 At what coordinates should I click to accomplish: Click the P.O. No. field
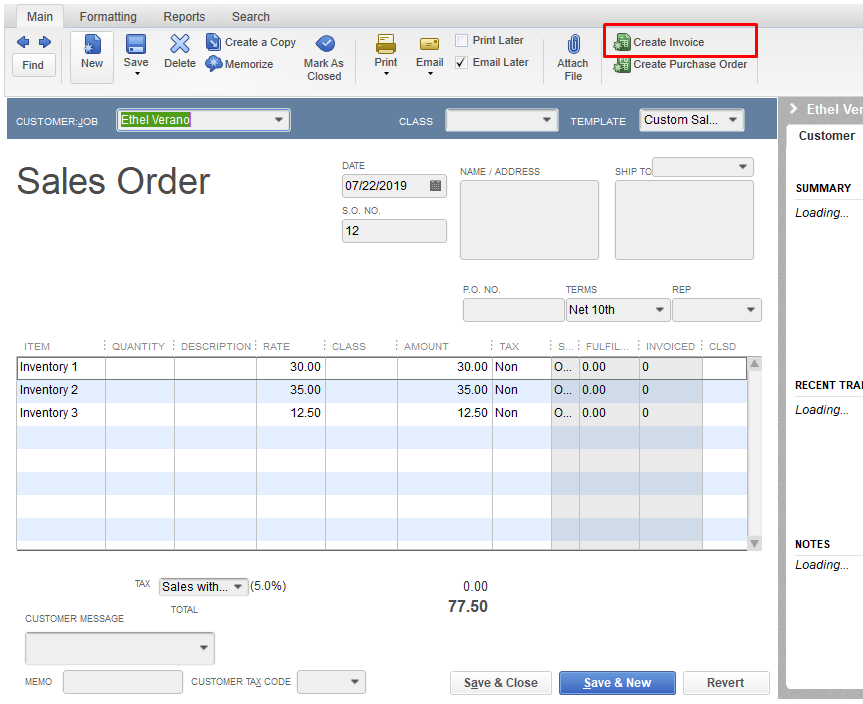[x=513, y=310]
